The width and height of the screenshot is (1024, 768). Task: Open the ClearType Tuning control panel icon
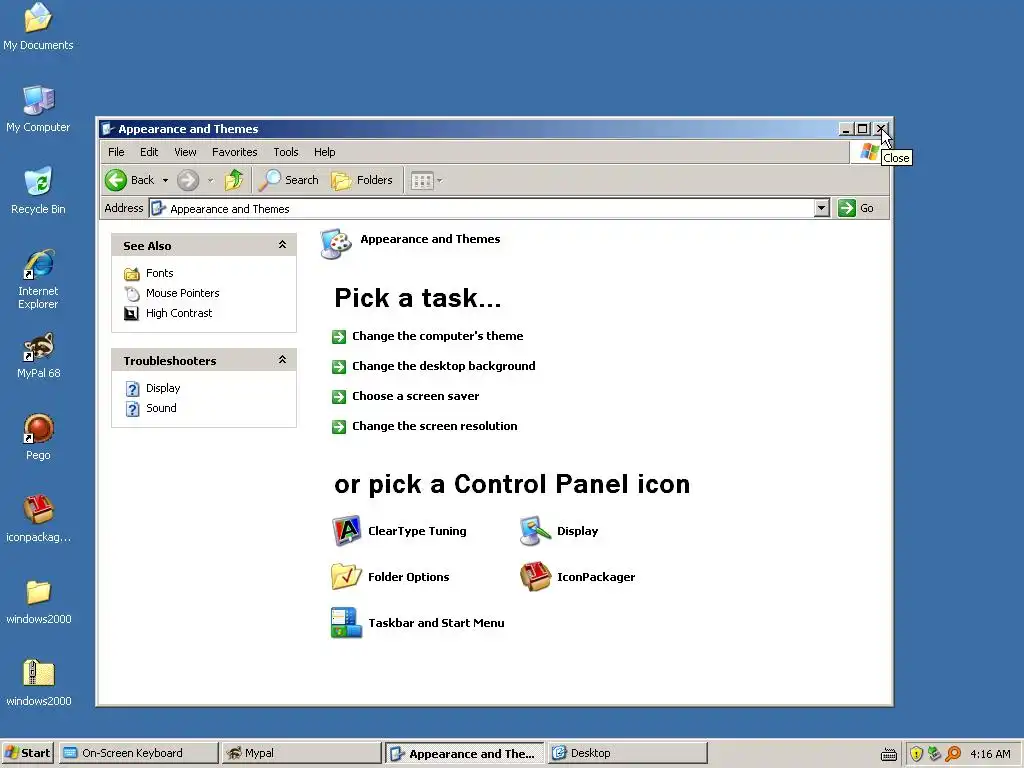point(346,531)
